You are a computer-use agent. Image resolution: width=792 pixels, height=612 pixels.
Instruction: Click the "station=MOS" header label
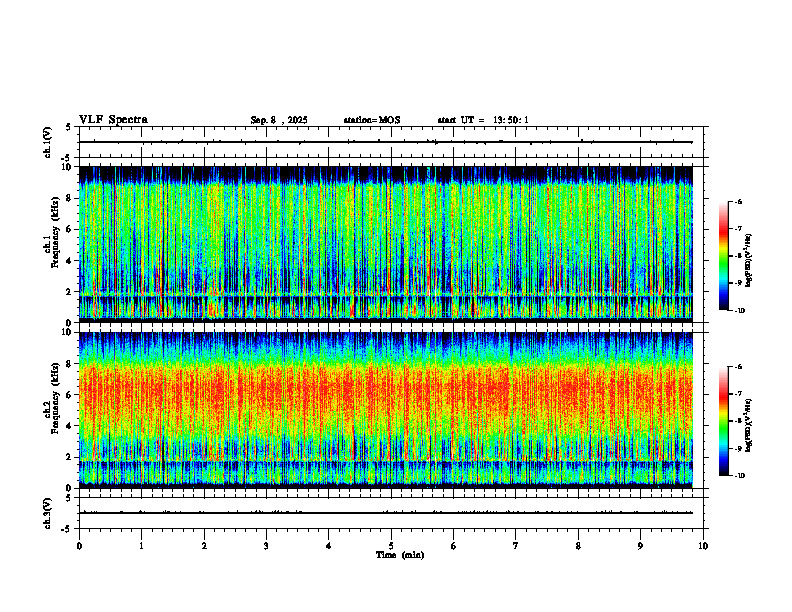click(x=372, y=120)
